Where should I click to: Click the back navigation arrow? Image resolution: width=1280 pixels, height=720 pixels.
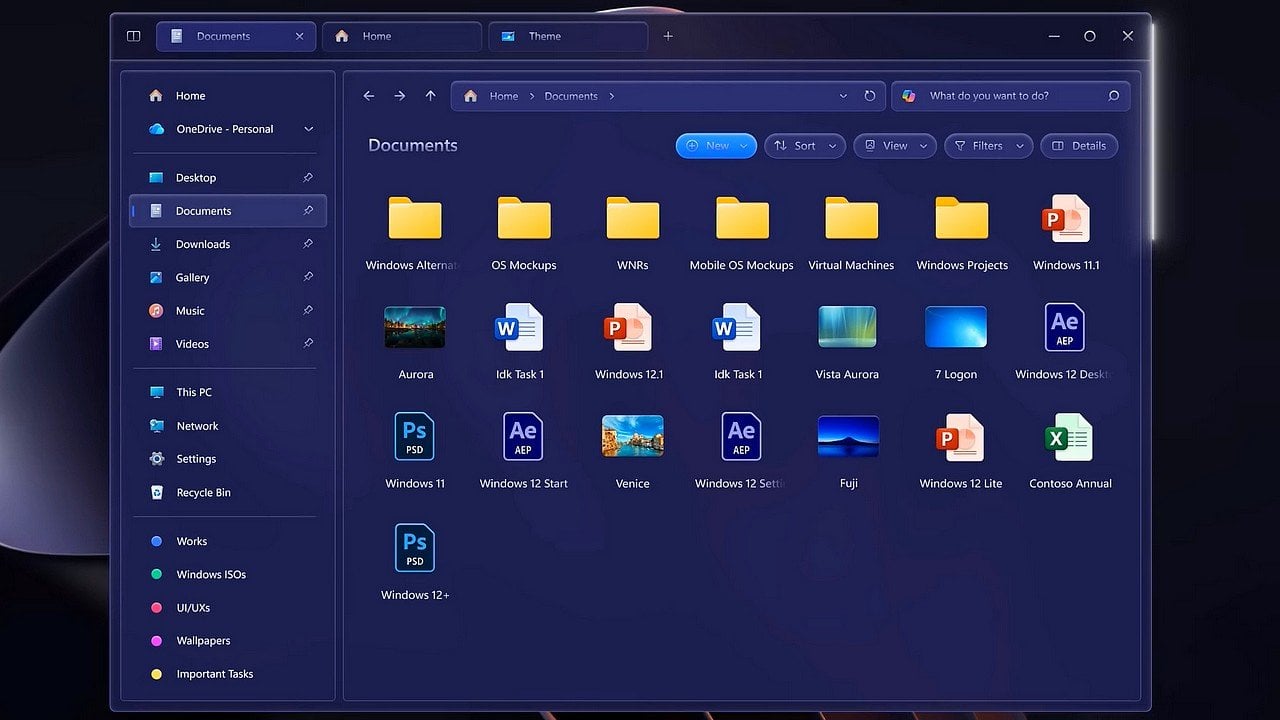point(368,95)
